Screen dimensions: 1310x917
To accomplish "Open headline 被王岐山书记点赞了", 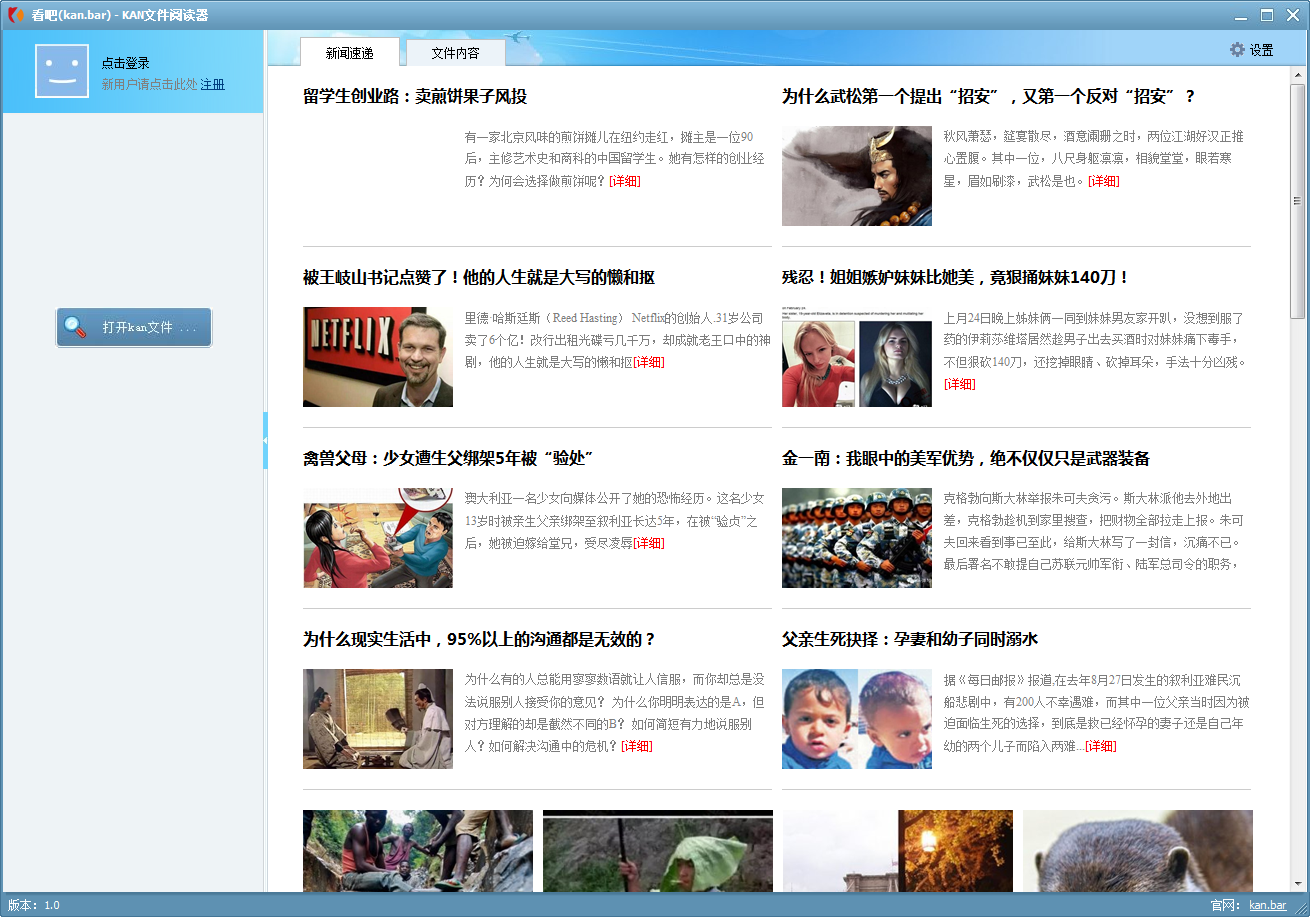I will tap(479, 278).
